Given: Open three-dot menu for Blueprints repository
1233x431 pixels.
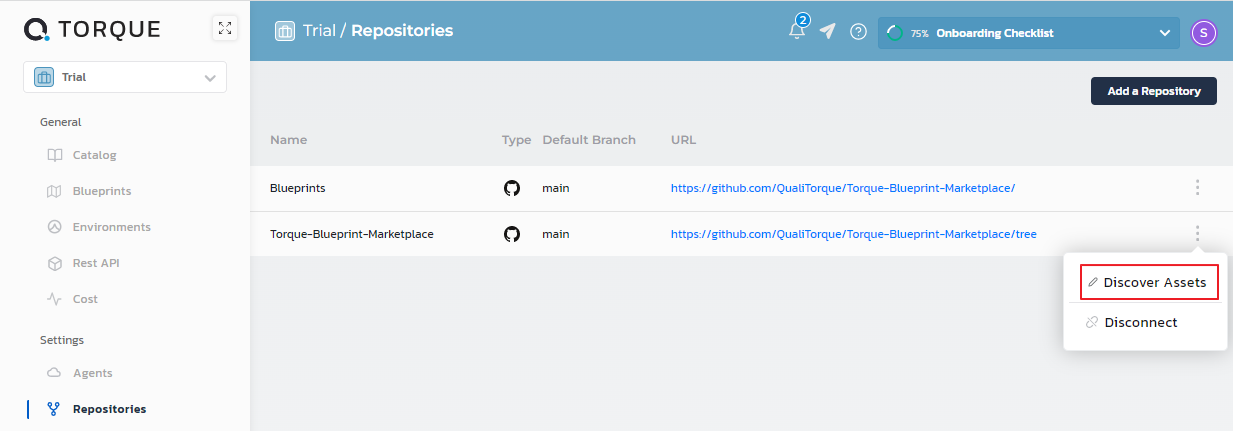Looking at the screenshot, I should 1197,188.
